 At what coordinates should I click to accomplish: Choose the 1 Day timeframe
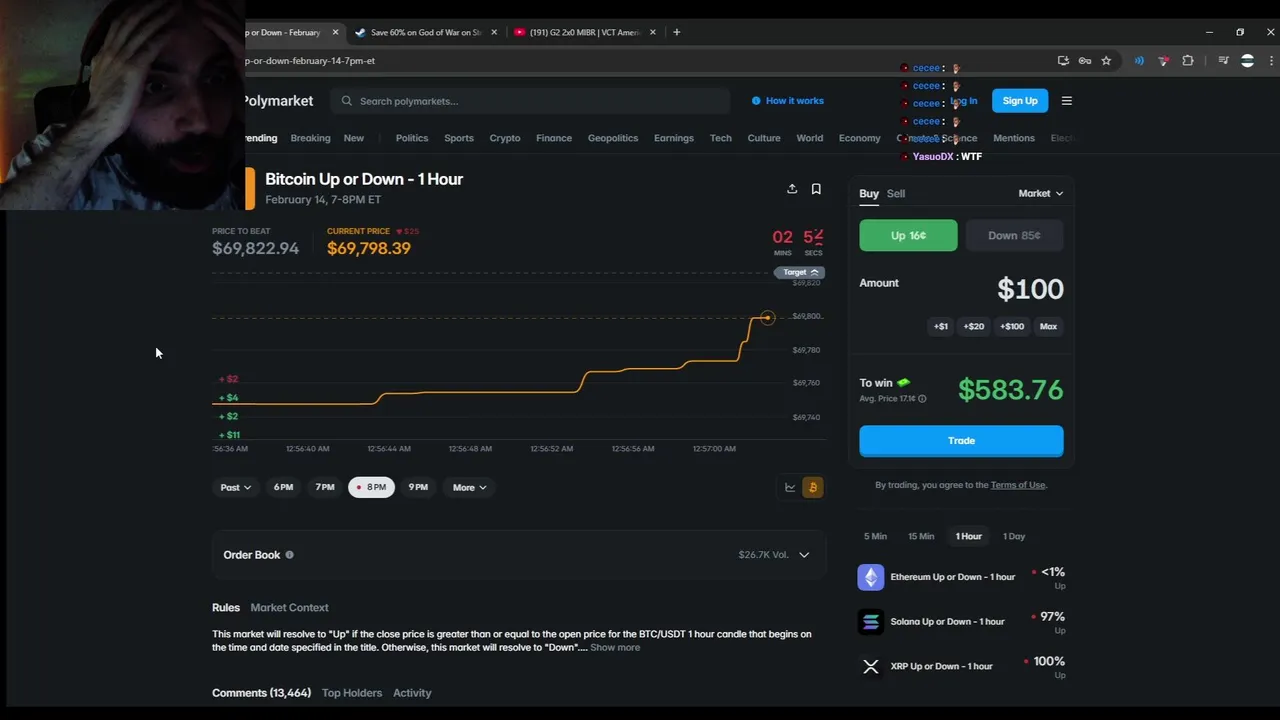(x=1014, y=536)
